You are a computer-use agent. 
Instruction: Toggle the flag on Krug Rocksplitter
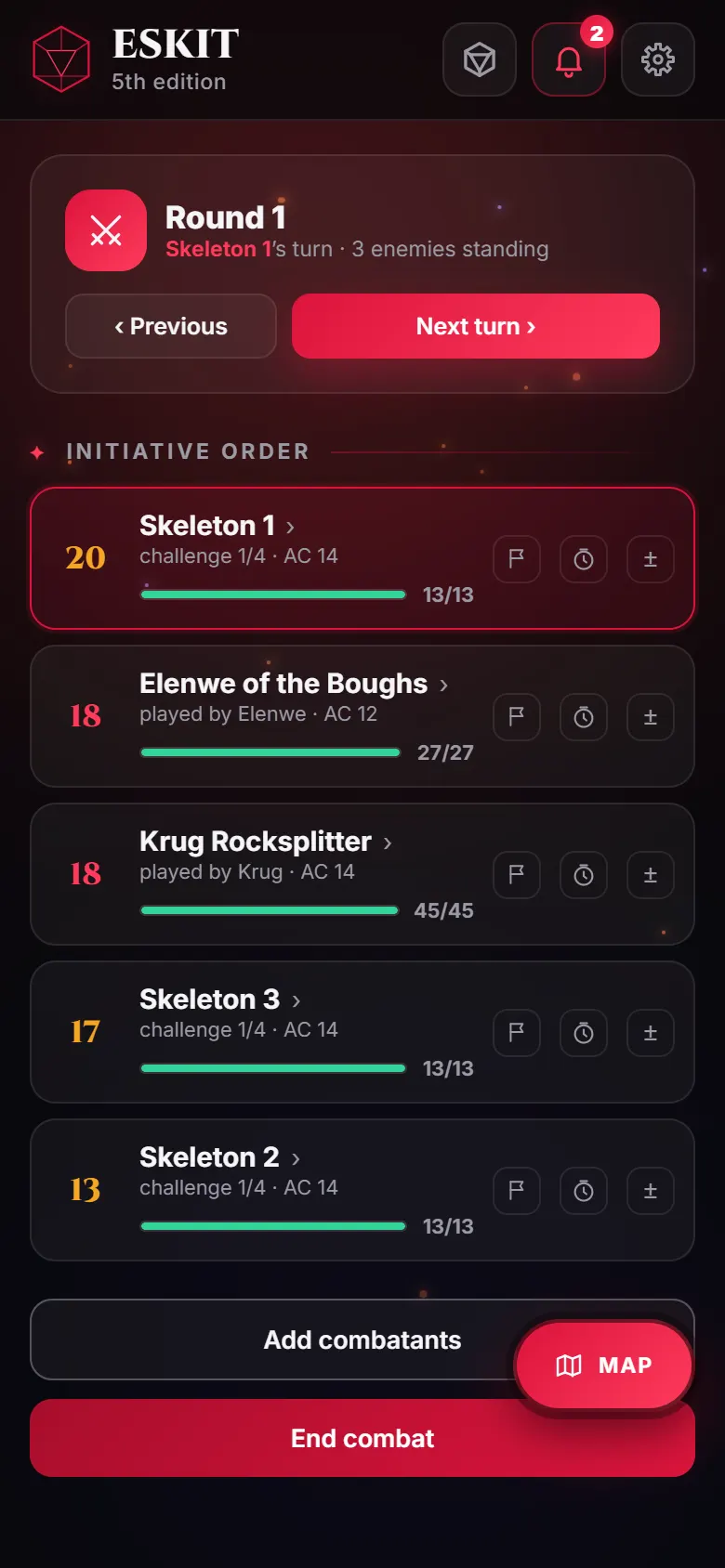pos(517,875)
